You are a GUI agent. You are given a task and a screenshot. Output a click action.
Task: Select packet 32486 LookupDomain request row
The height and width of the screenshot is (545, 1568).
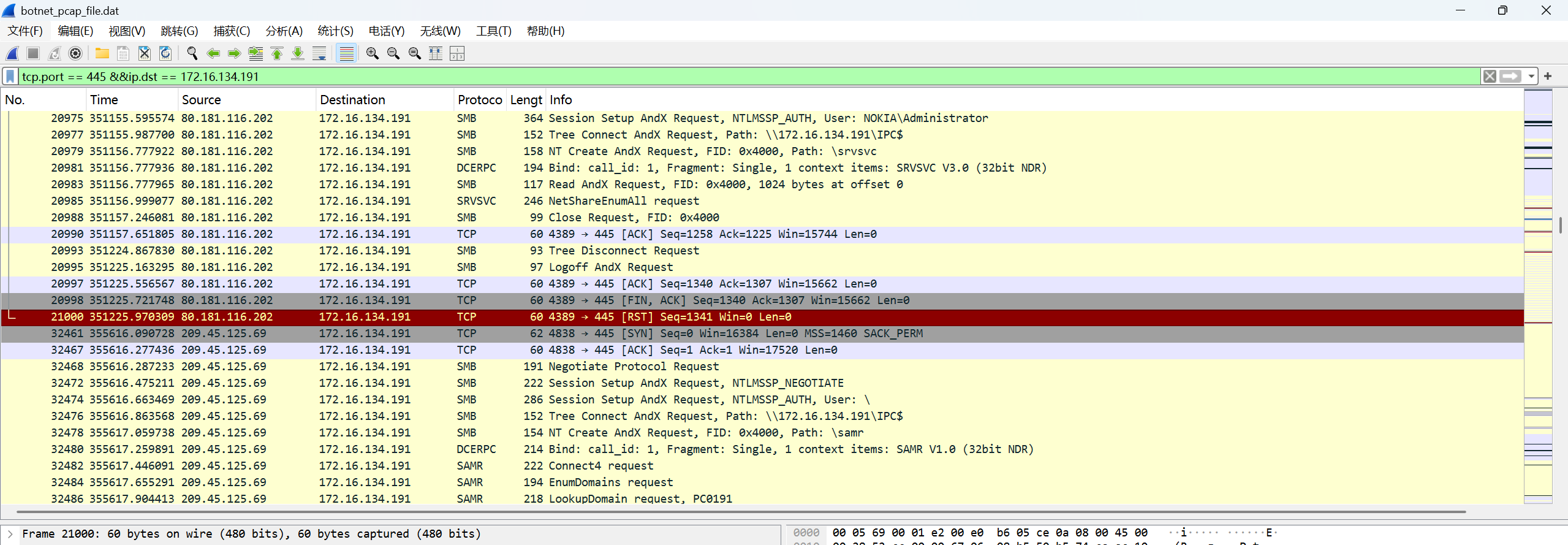[x=762, y=498]
